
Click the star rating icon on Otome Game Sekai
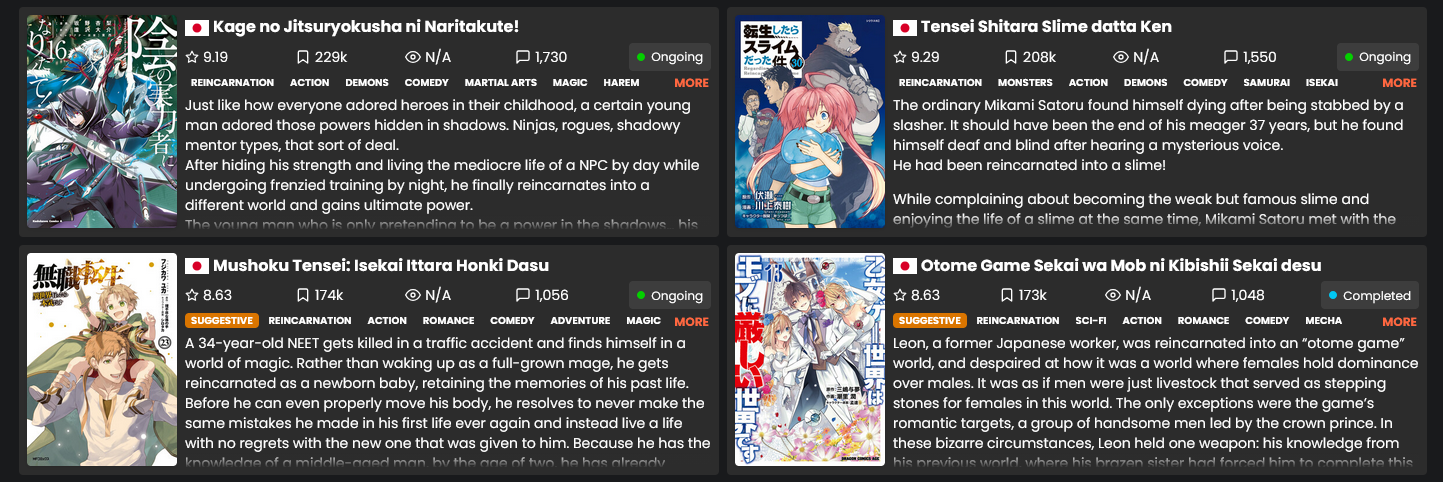point(900,295)
